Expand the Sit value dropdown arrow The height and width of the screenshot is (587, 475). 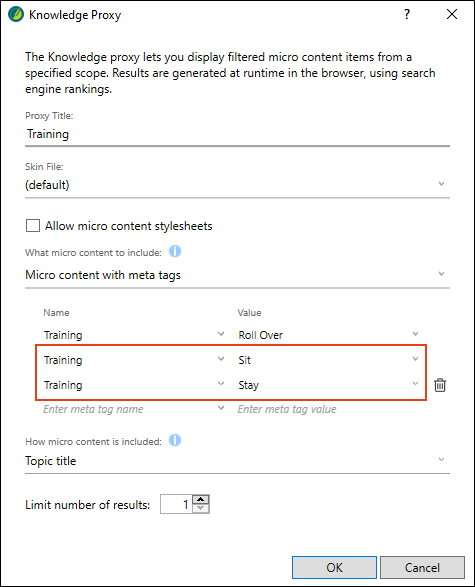(415, 359)
